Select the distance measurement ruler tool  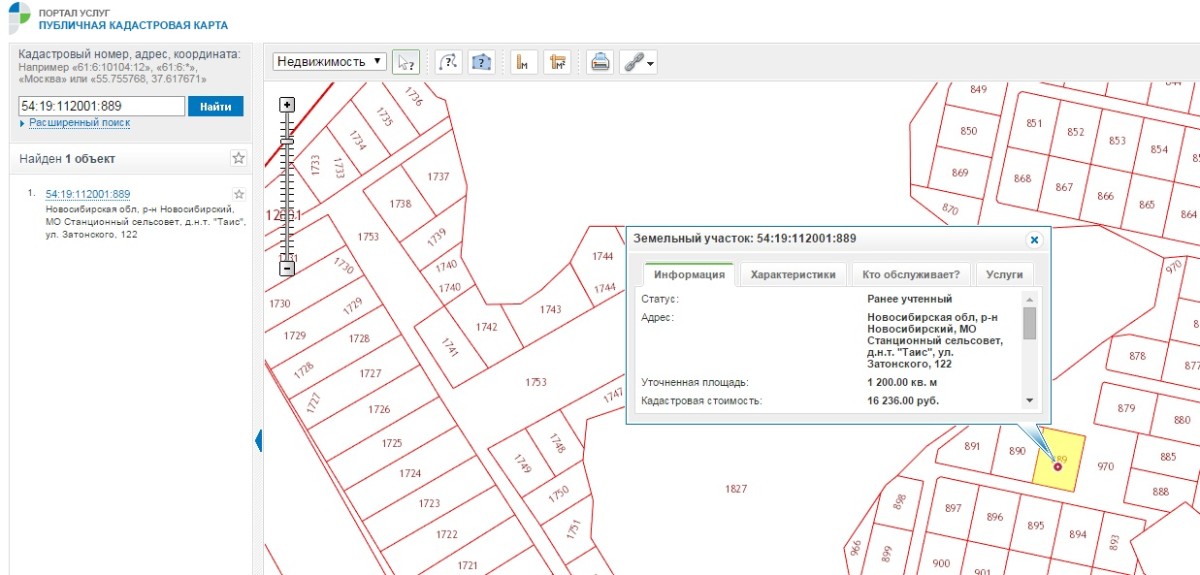pyautogui.click(x=521, y=62)
